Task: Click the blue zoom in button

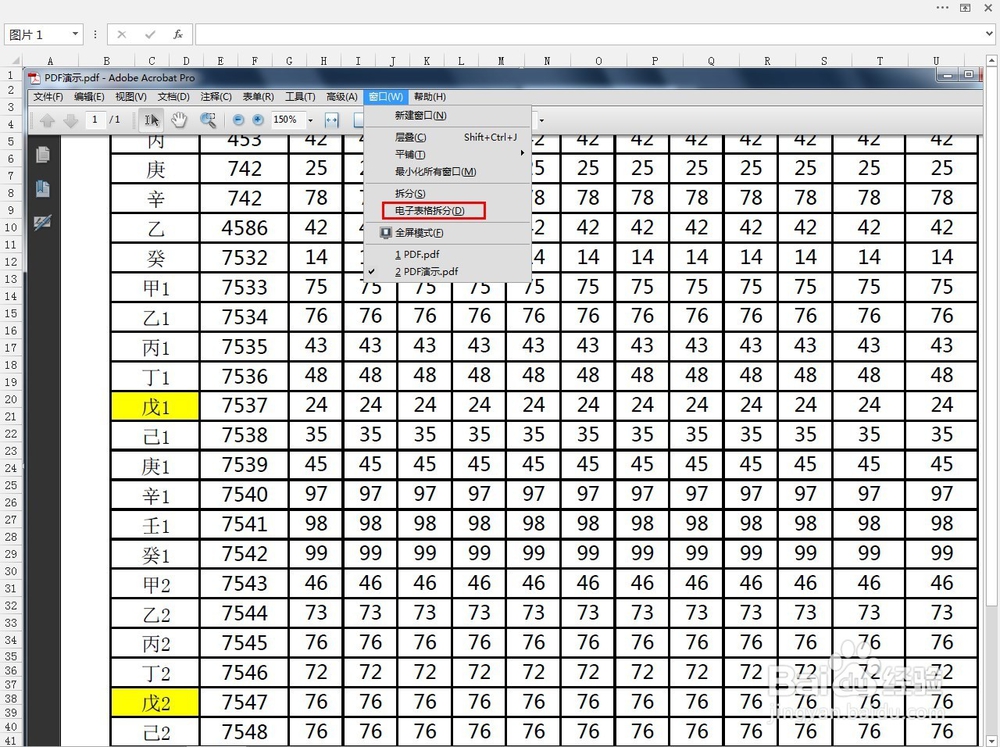Action: 258,120
